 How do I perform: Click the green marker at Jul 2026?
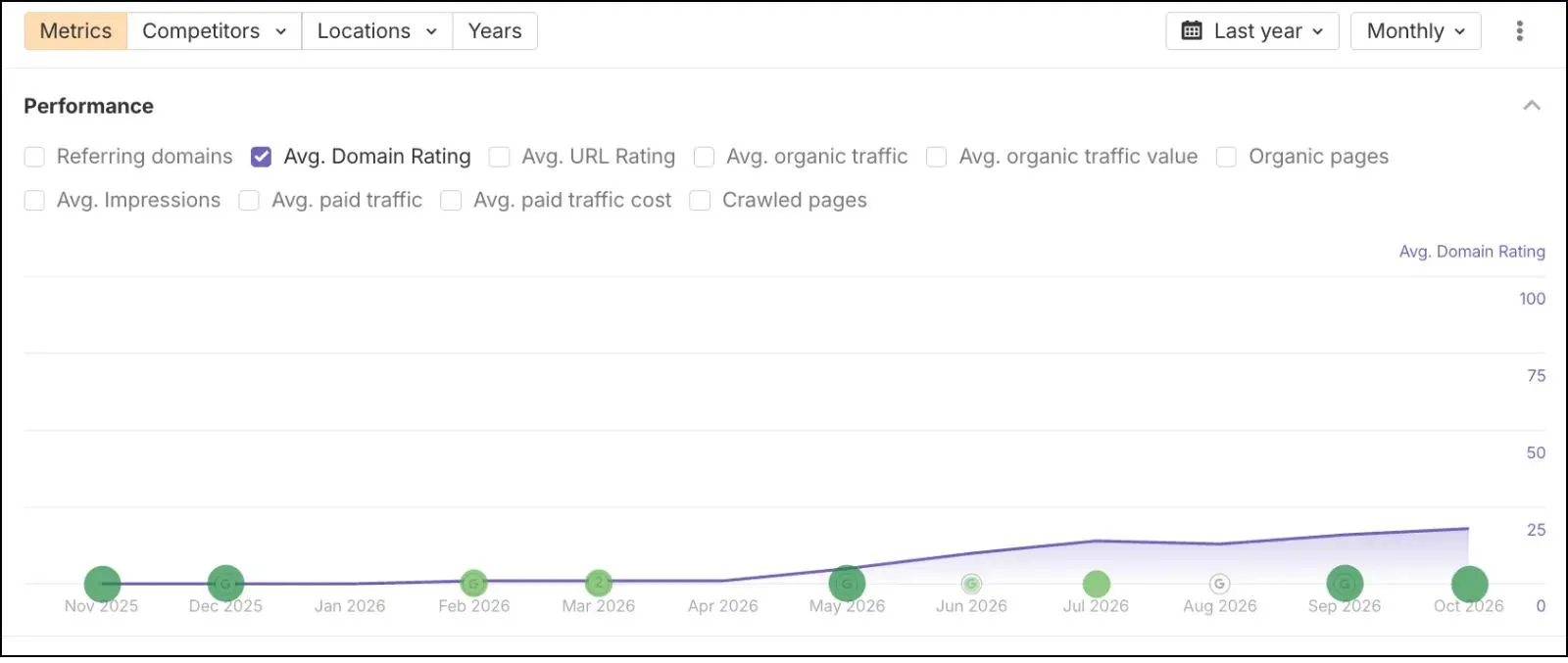1096,585
